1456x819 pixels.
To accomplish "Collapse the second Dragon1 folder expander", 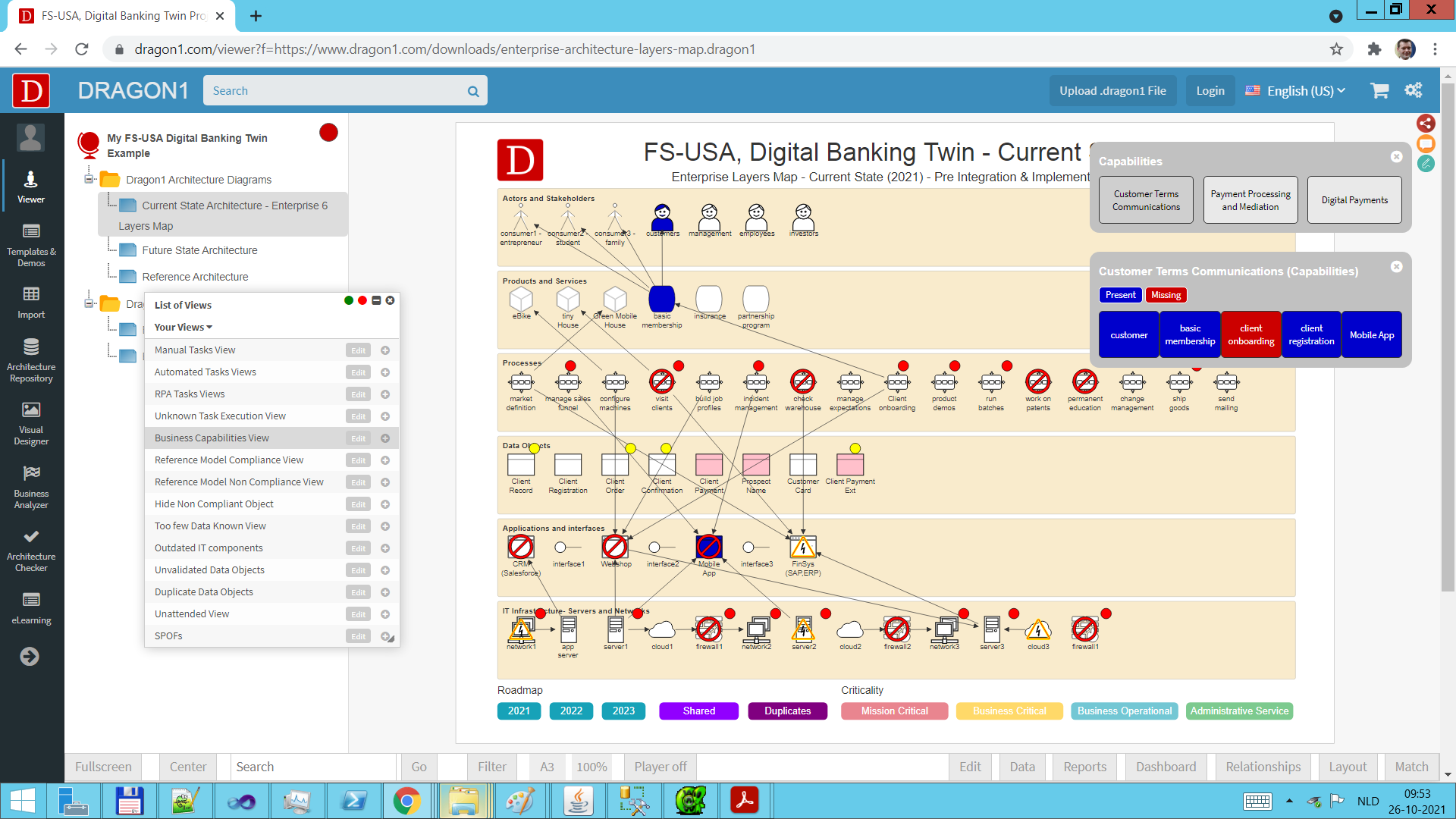I will point(89,303).
